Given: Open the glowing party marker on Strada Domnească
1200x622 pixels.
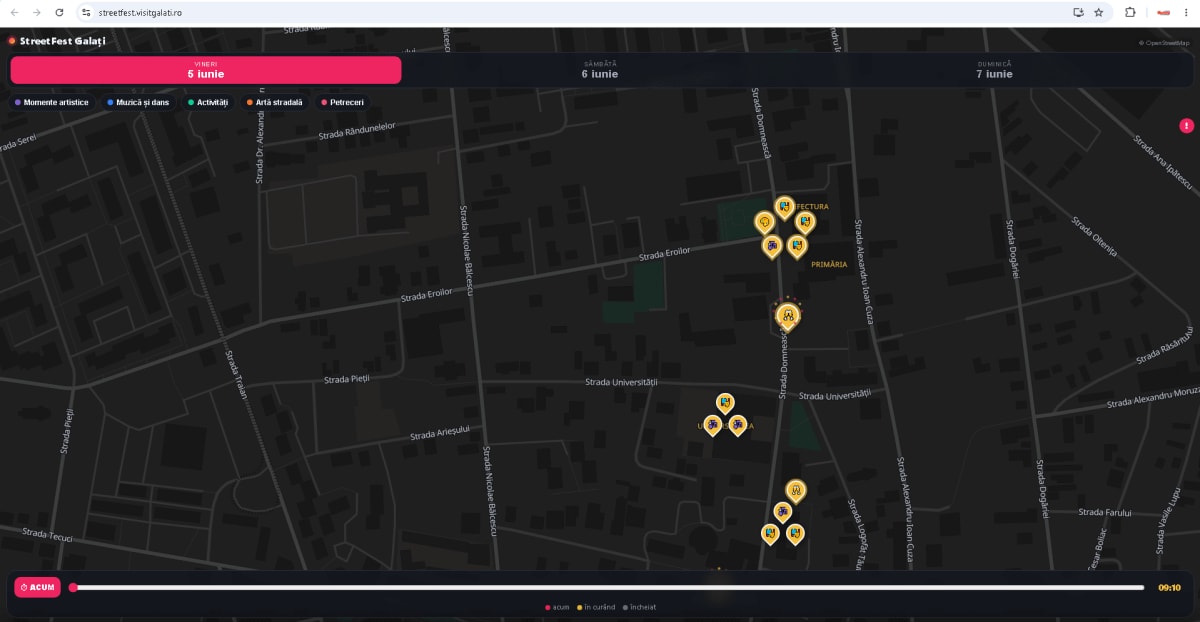Looking at the screenshot, I should 788,316.
